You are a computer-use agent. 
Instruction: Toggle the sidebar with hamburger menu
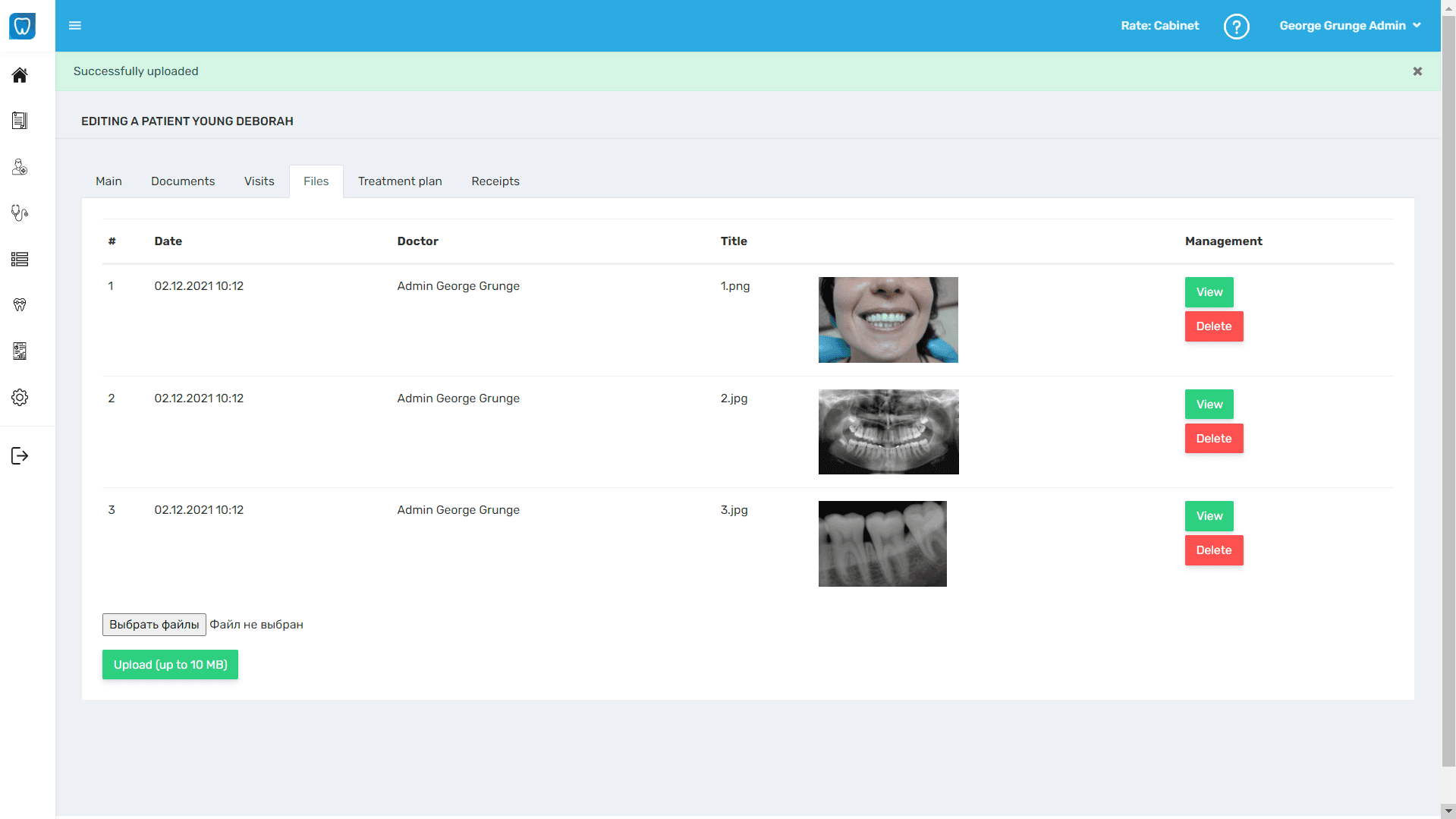75,25
